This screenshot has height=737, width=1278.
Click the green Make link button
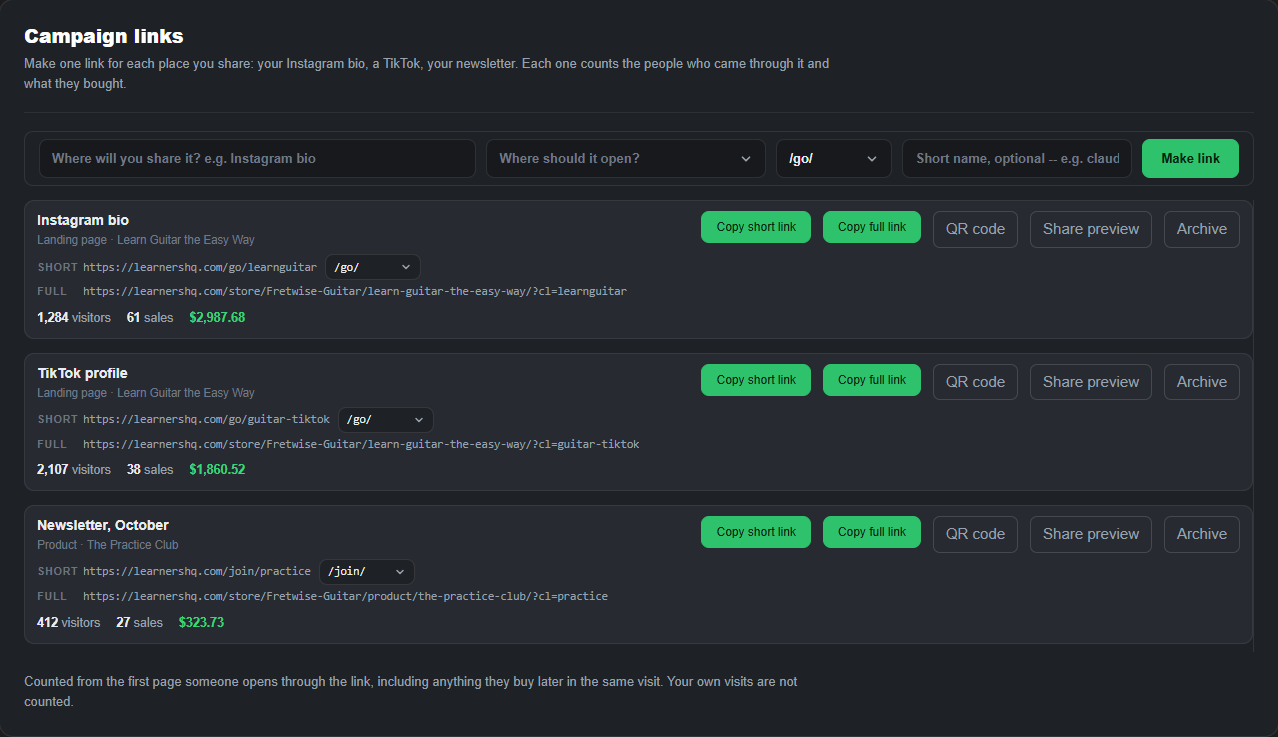[x=1190, y=158]
